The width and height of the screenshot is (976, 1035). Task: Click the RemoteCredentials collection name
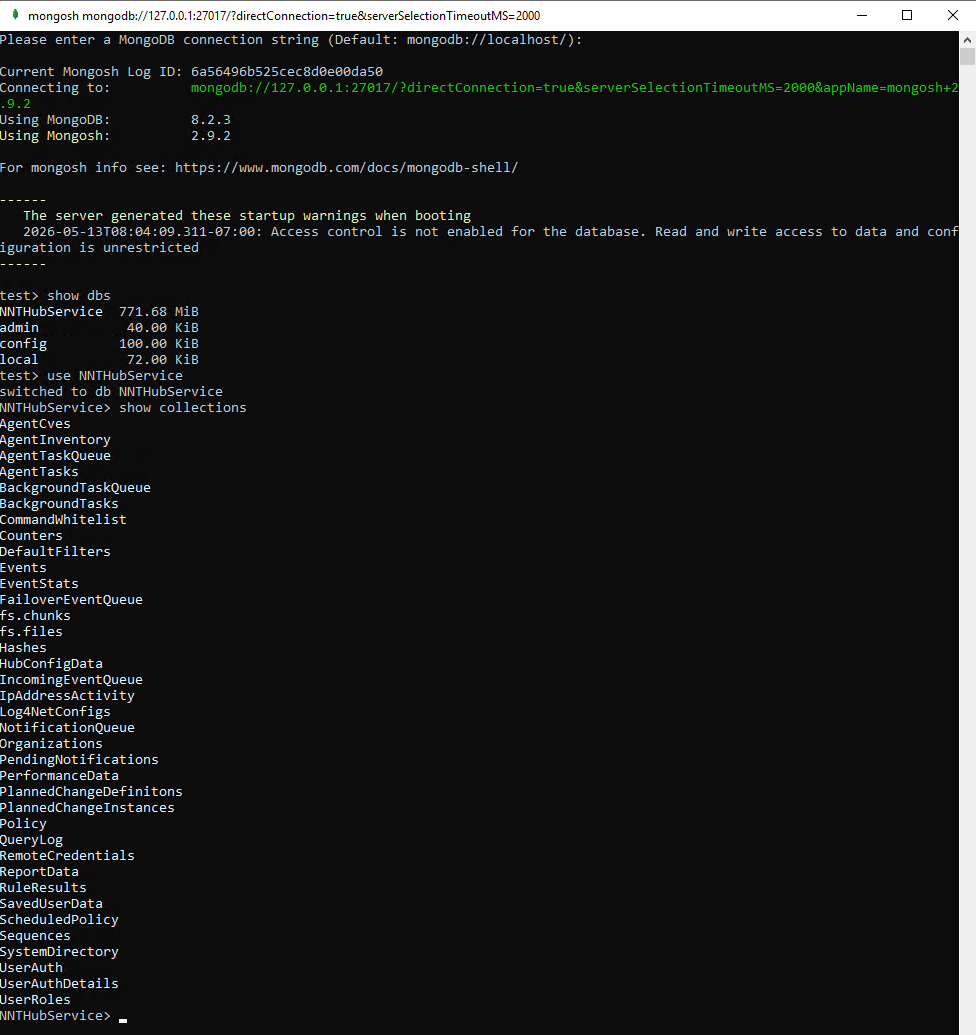[x=67, y=855]
